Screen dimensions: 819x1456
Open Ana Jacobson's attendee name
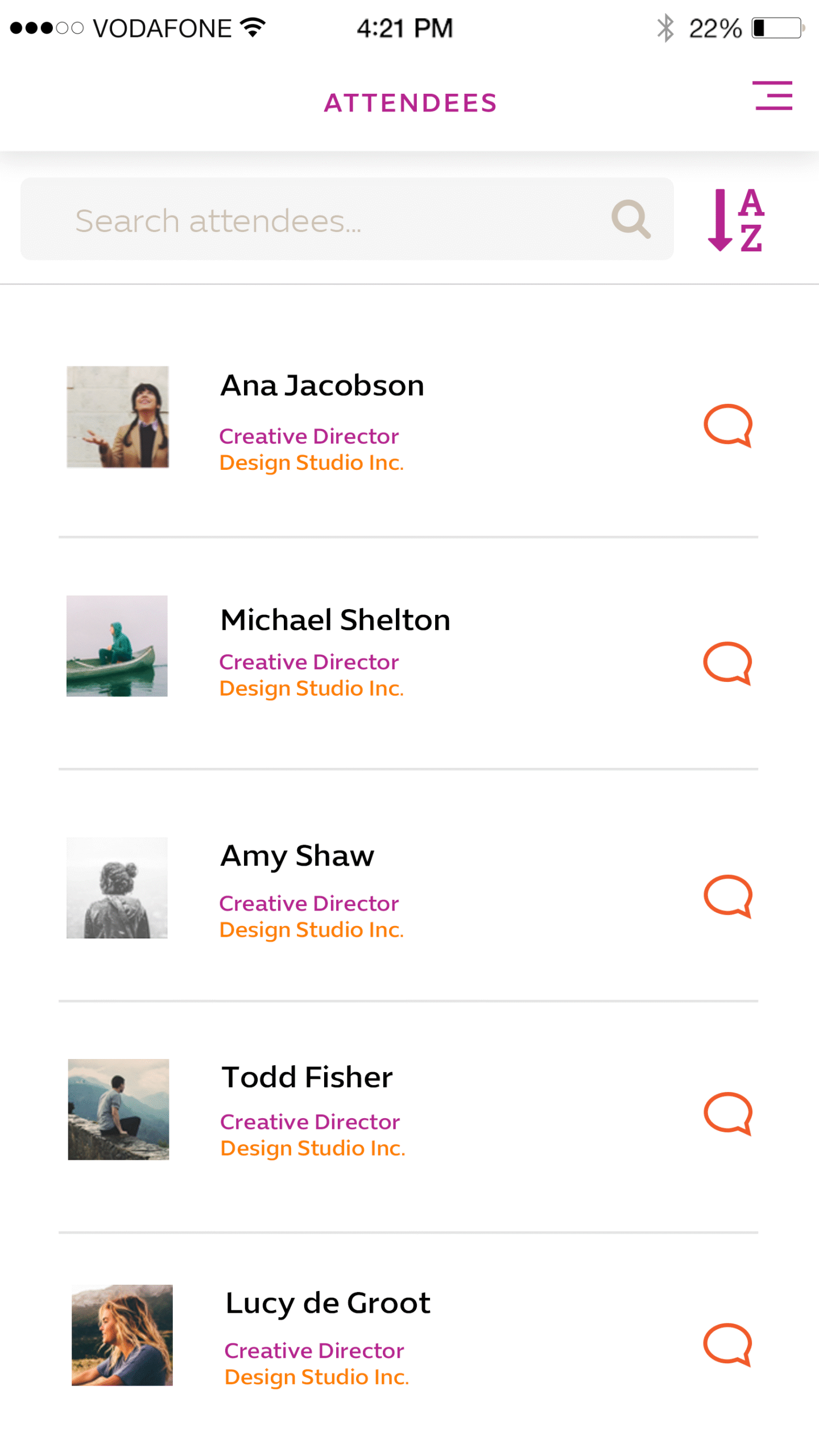(x=322, y=386)
